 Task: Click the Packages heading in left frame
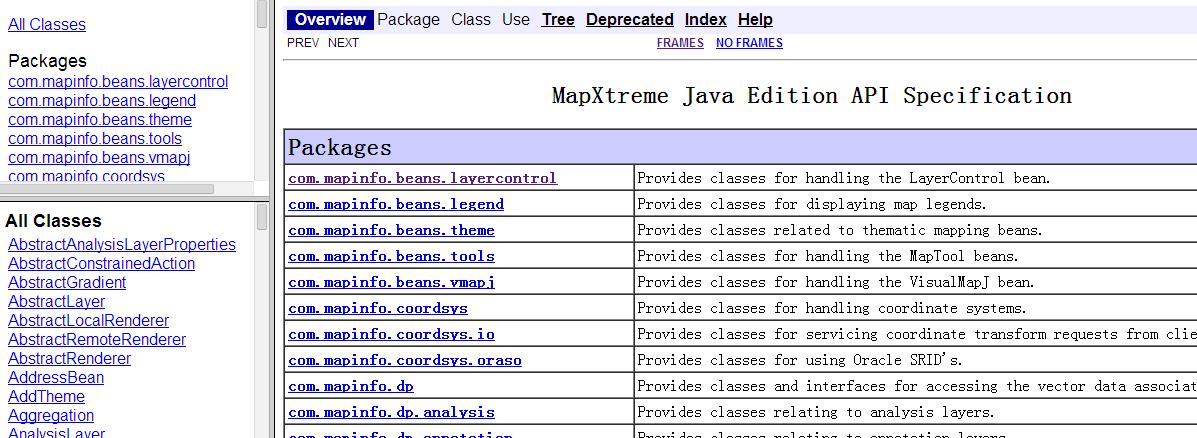click(47, 61)
